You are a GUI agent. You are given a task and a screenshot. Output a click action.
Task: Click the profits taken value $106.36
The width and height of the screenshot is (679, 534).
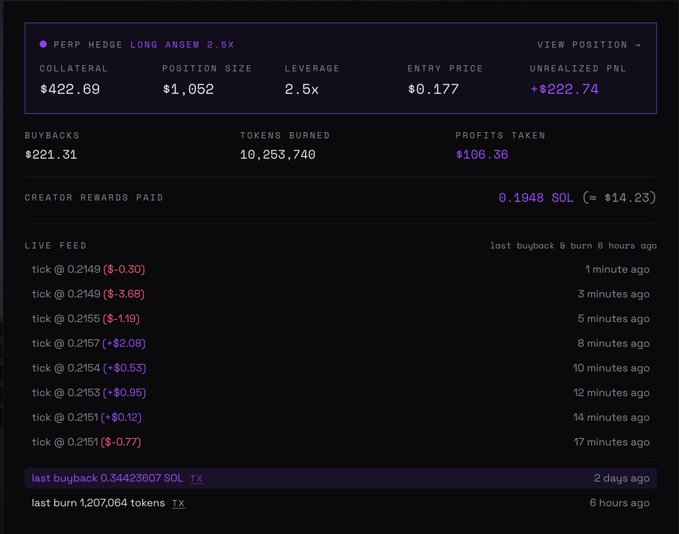click(482, 155)
